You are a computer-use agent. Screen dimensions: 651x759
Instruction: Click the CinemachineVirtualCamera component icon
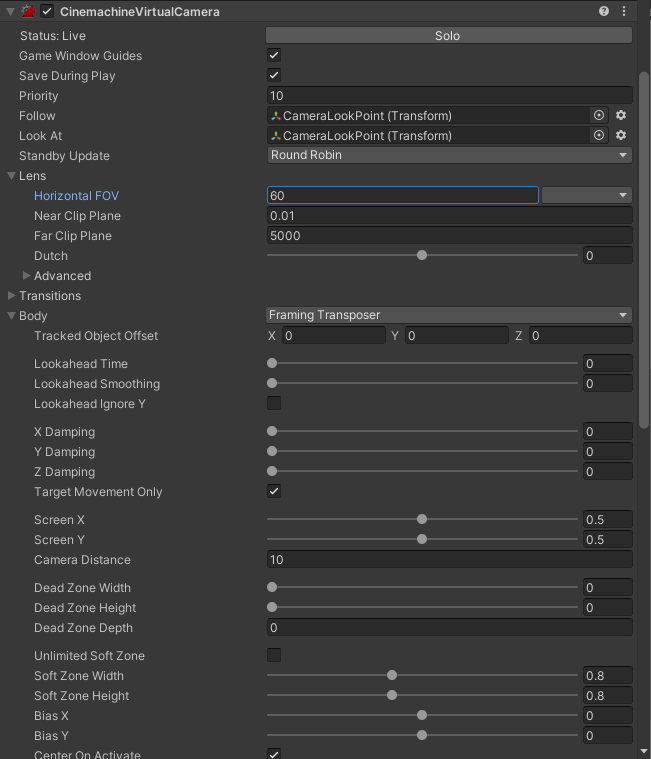point(28,11)
